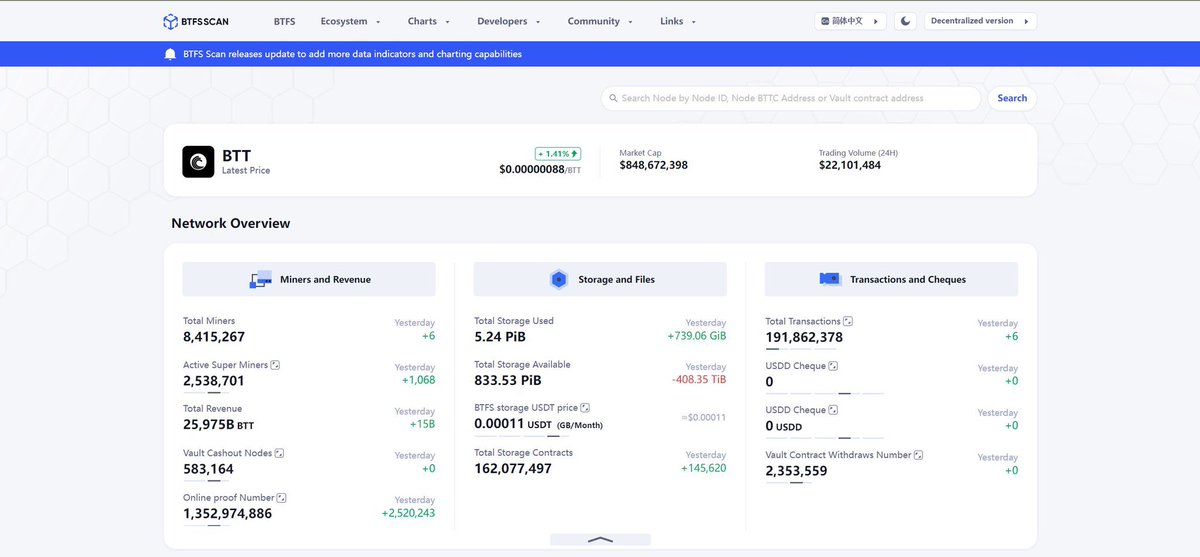The width and height of the screenshot is (1200, 557).
Task: Collapse Network Overview with the bottom chevron
Action: (600, 539)
